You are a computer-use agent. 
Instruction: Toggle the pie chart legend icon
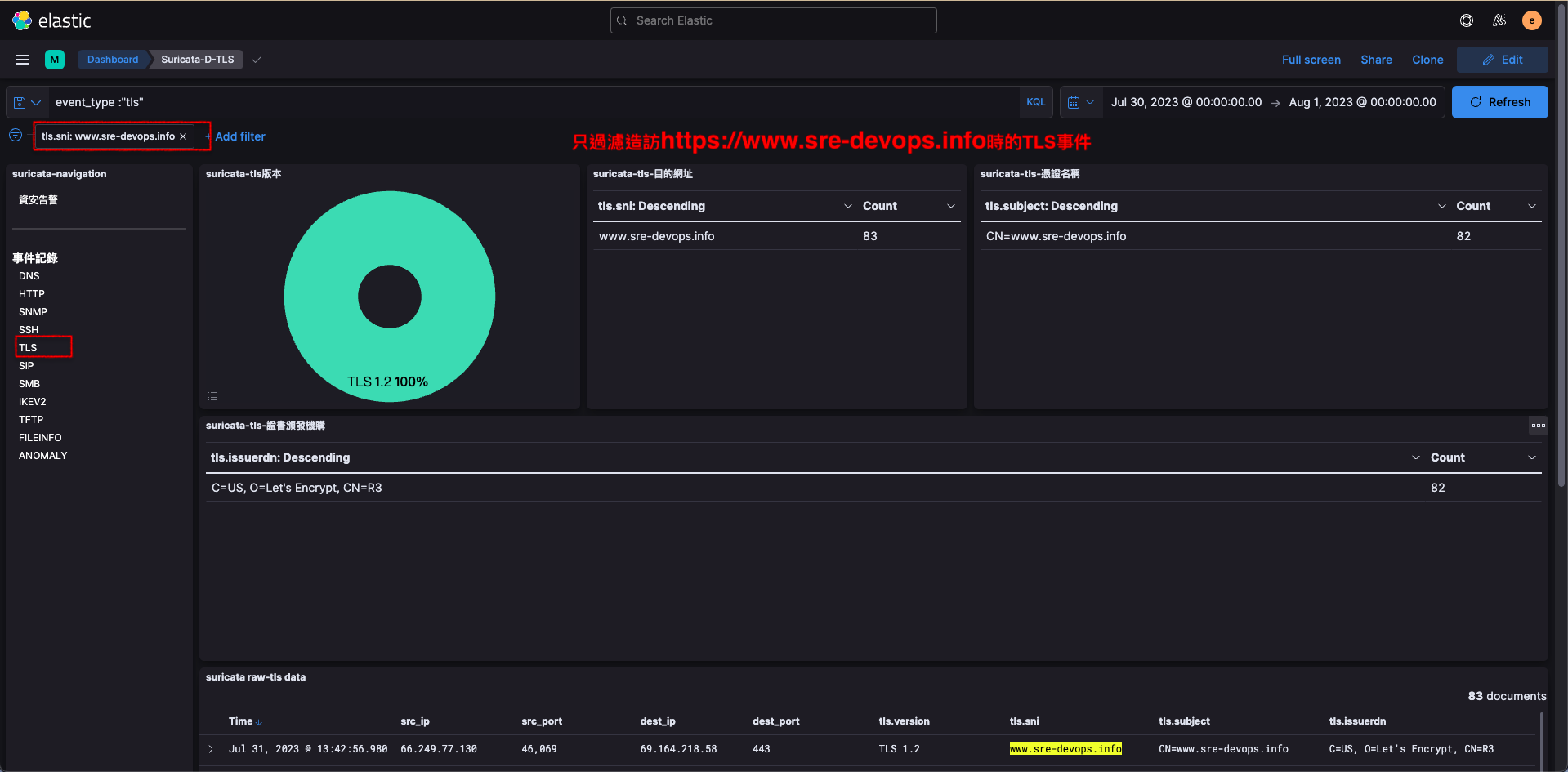point(212,396)
